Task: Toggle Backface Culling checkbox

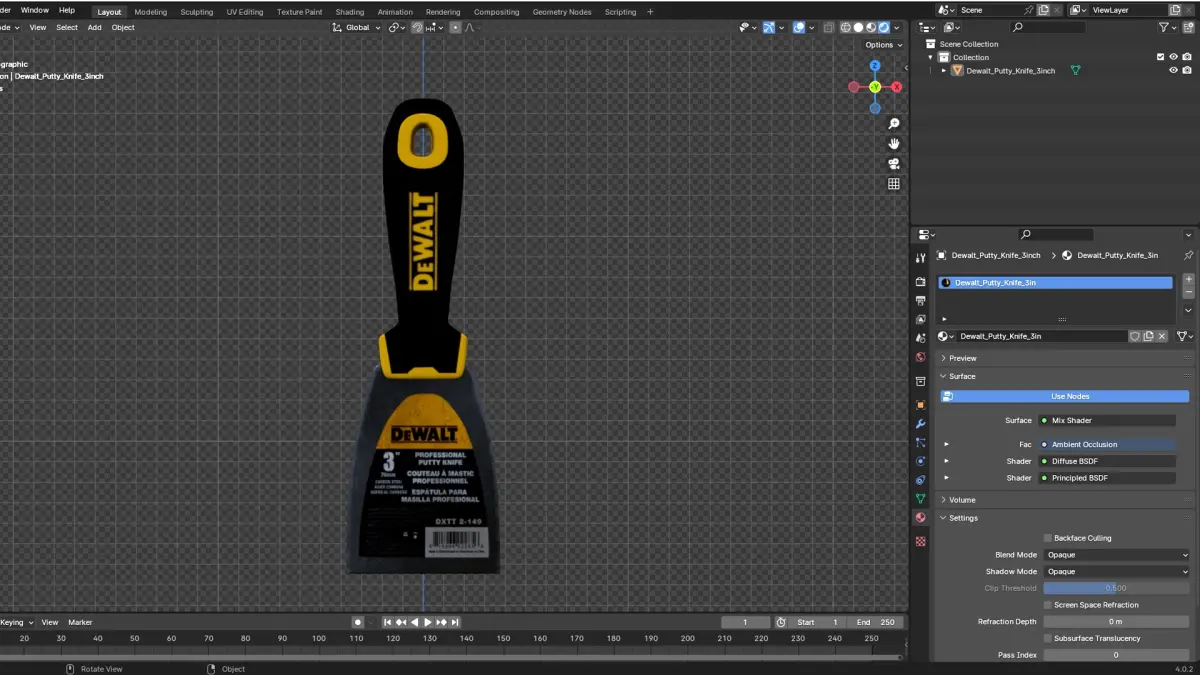Action: tap(1047, 538)
